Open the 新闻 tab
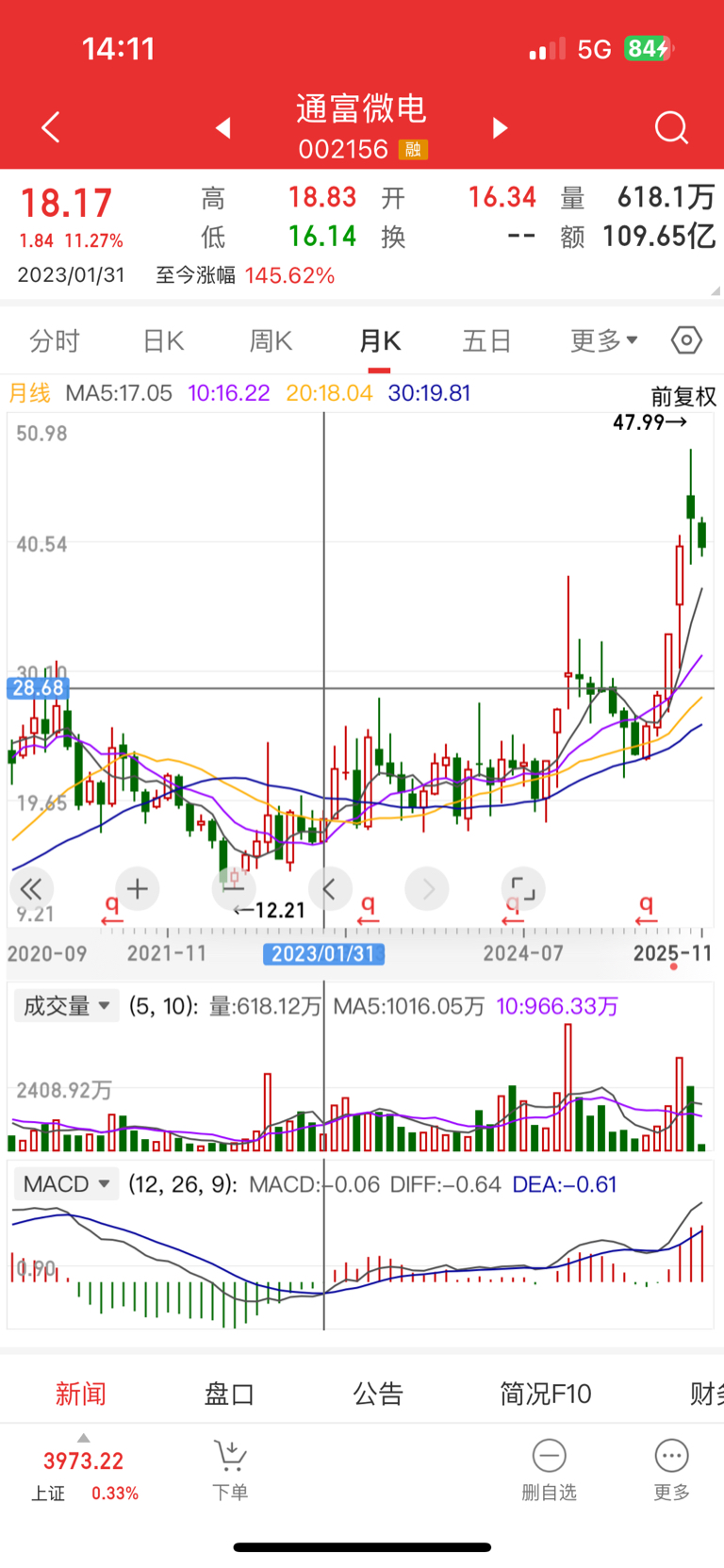Image resolution: width=724 pixels, height=1568 pixels. [x=80, y=1393]
